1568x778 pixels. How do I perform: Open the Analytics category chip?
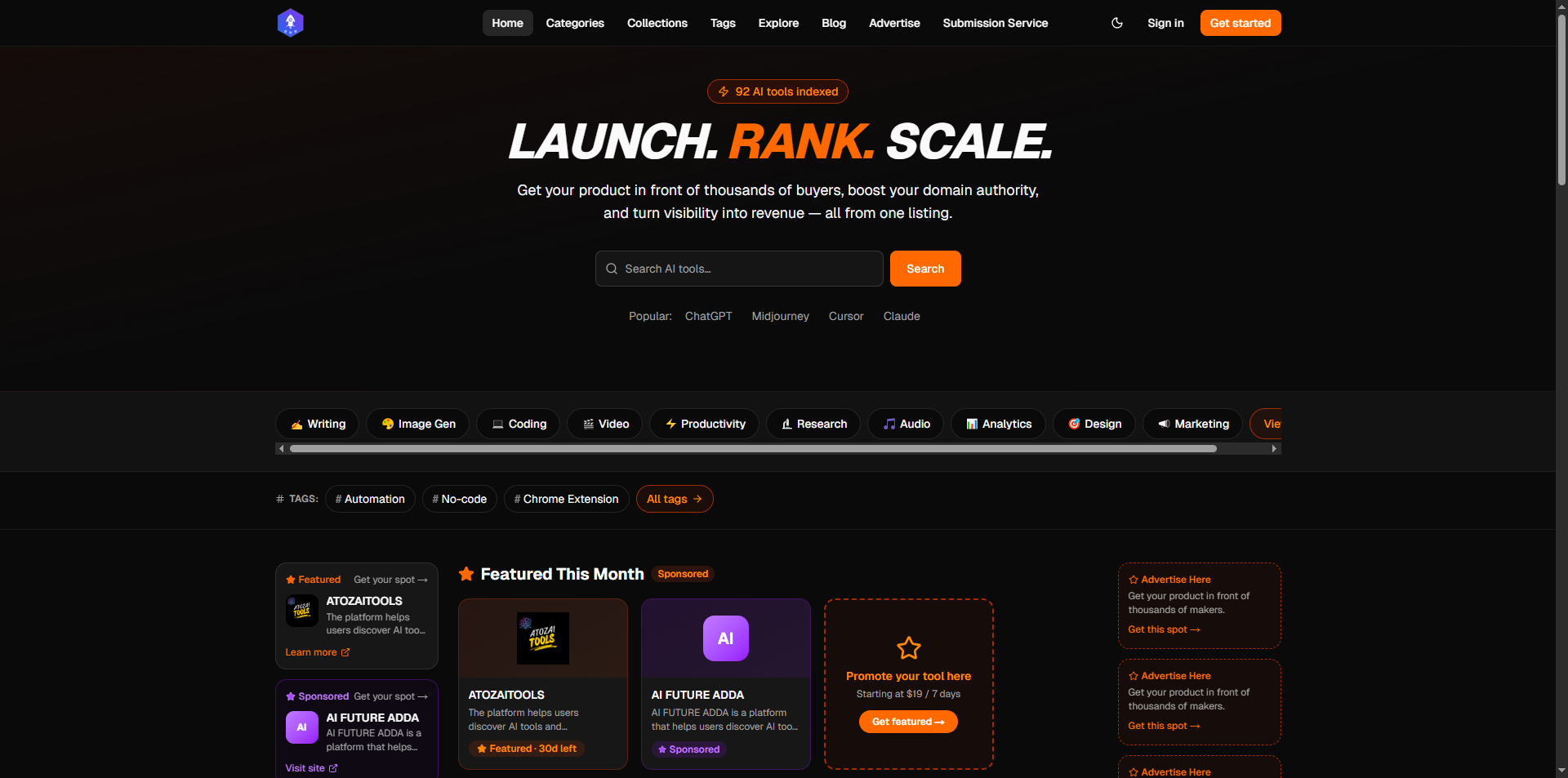pos(998,424)
